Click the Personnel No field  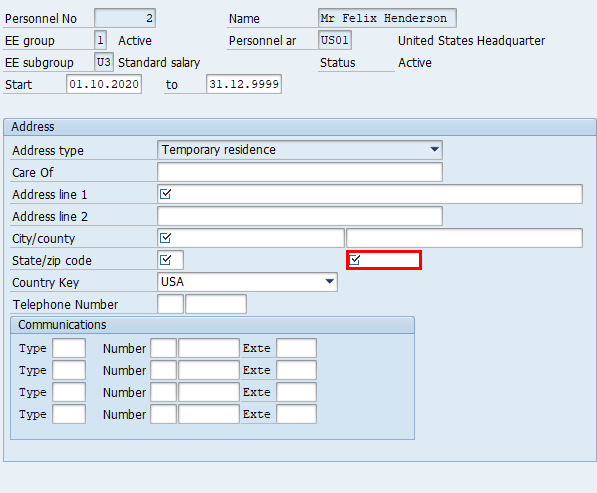(x=125, y=18)
